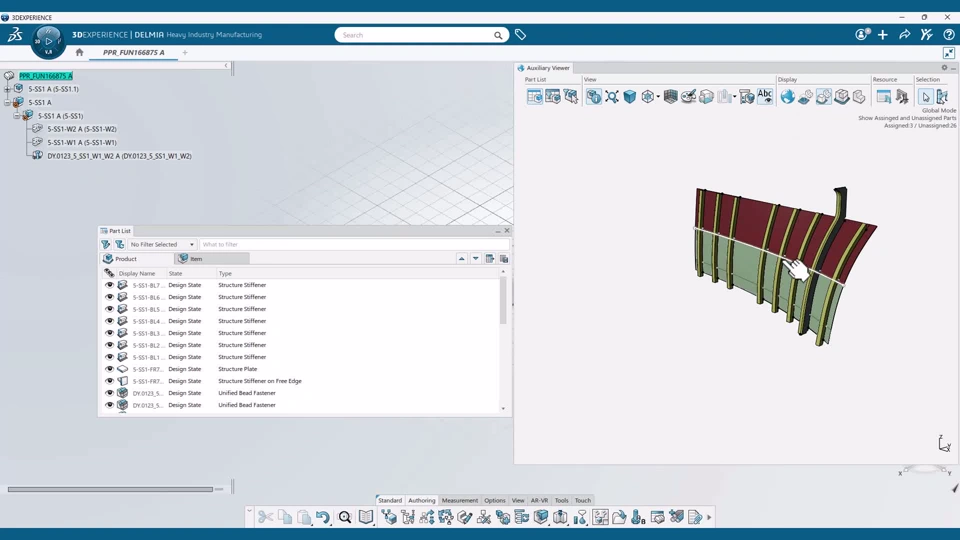Click the compass play button

[48, 42]
